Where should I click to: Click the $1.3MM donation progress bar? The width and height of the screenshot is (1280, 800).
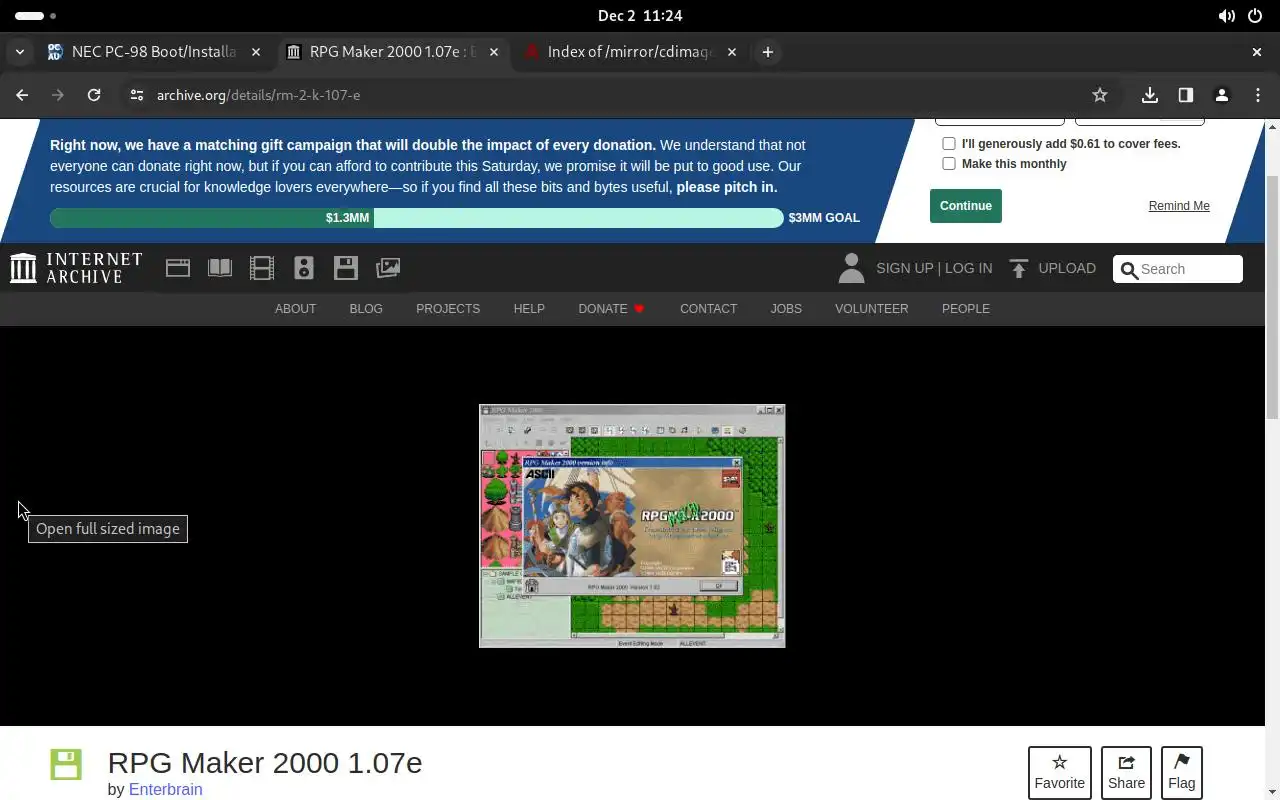tap(416, 218)
